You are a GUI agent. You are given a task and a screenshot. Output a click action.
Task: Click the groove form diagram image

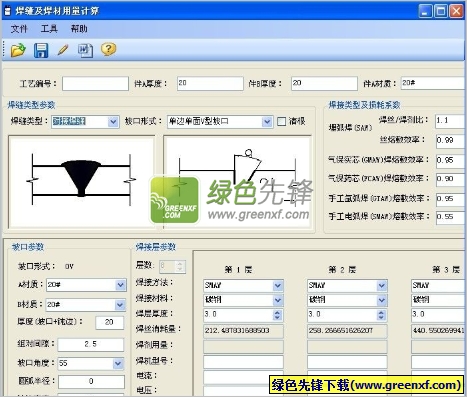237,181
